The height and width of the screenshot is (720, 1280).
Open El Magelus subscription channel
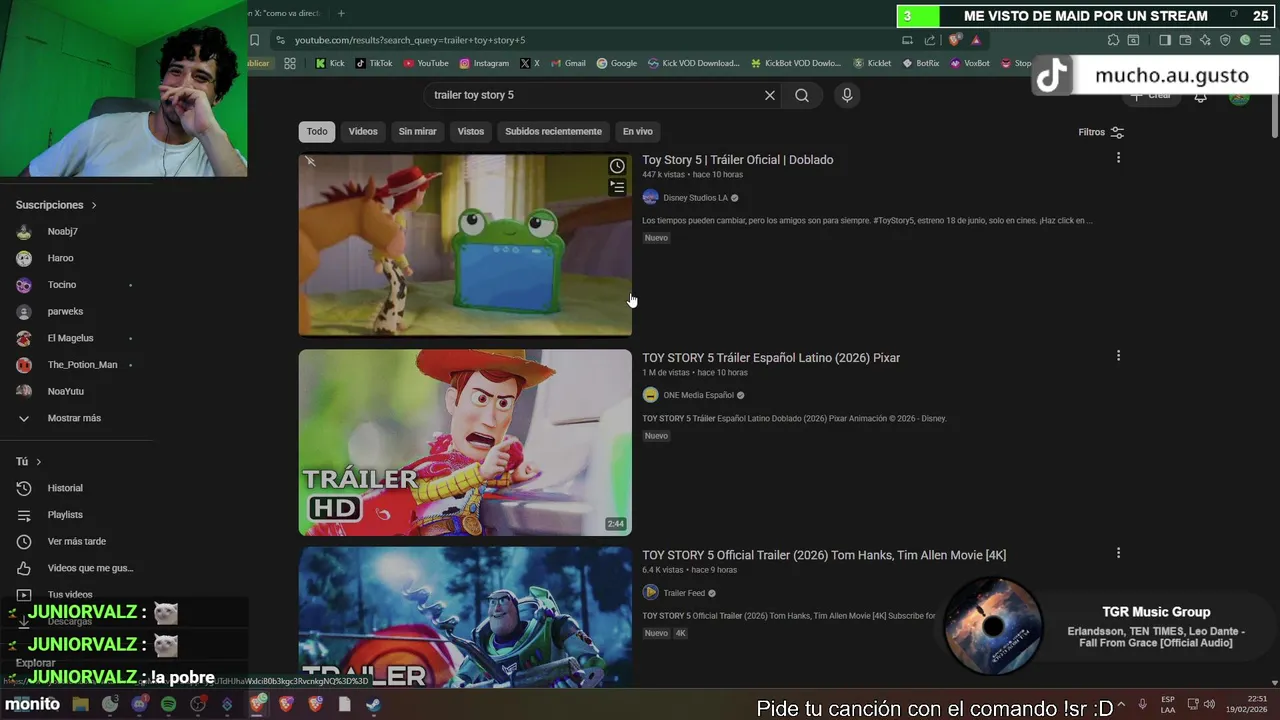pyautogui.click(x=70, y=338)
